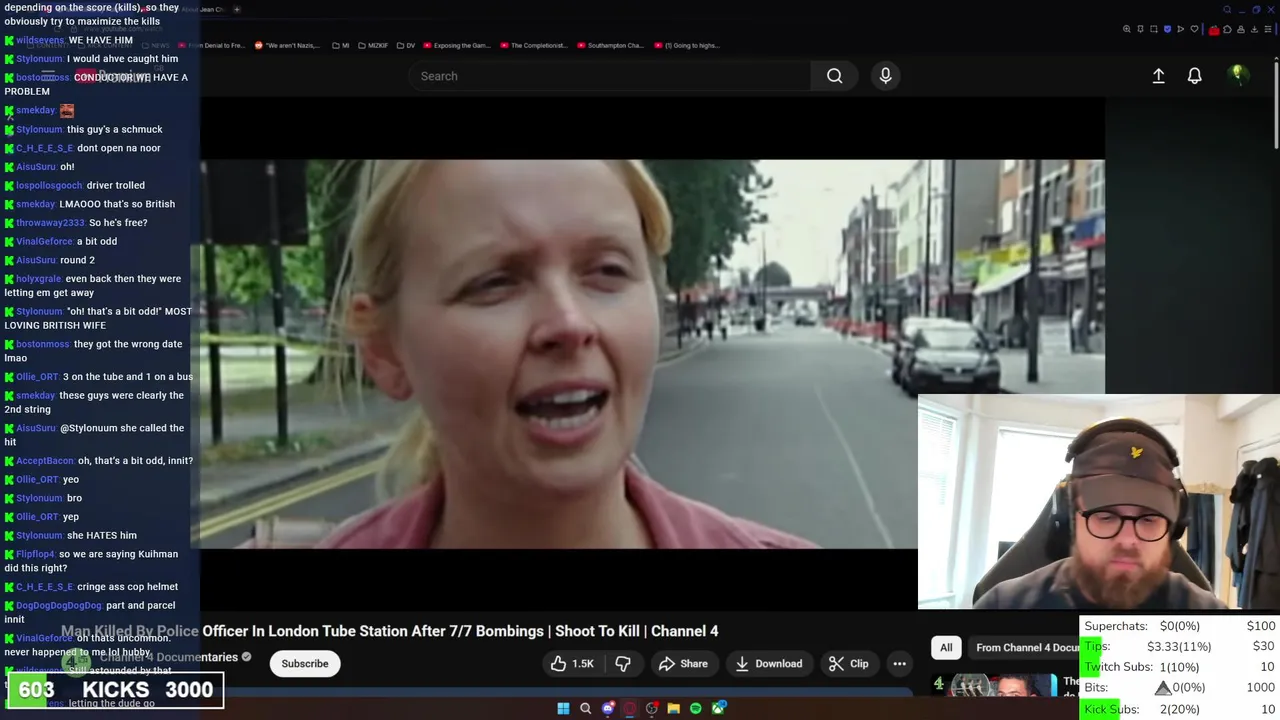Click chat username 'Flipflop4'
The width and height of the screenshot is (1280, 720).
(x=35, y=554)
